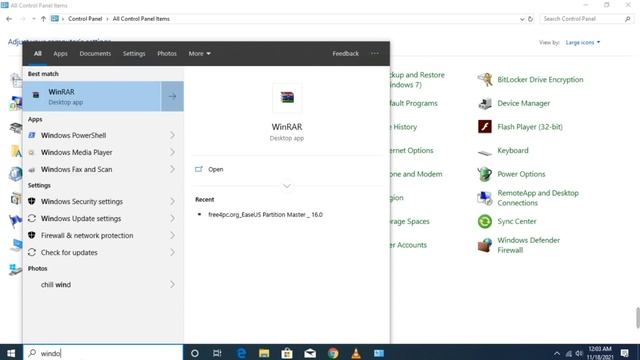640x360 pixels.
Task: Open Sync Center icon
Action: (485, 221)
